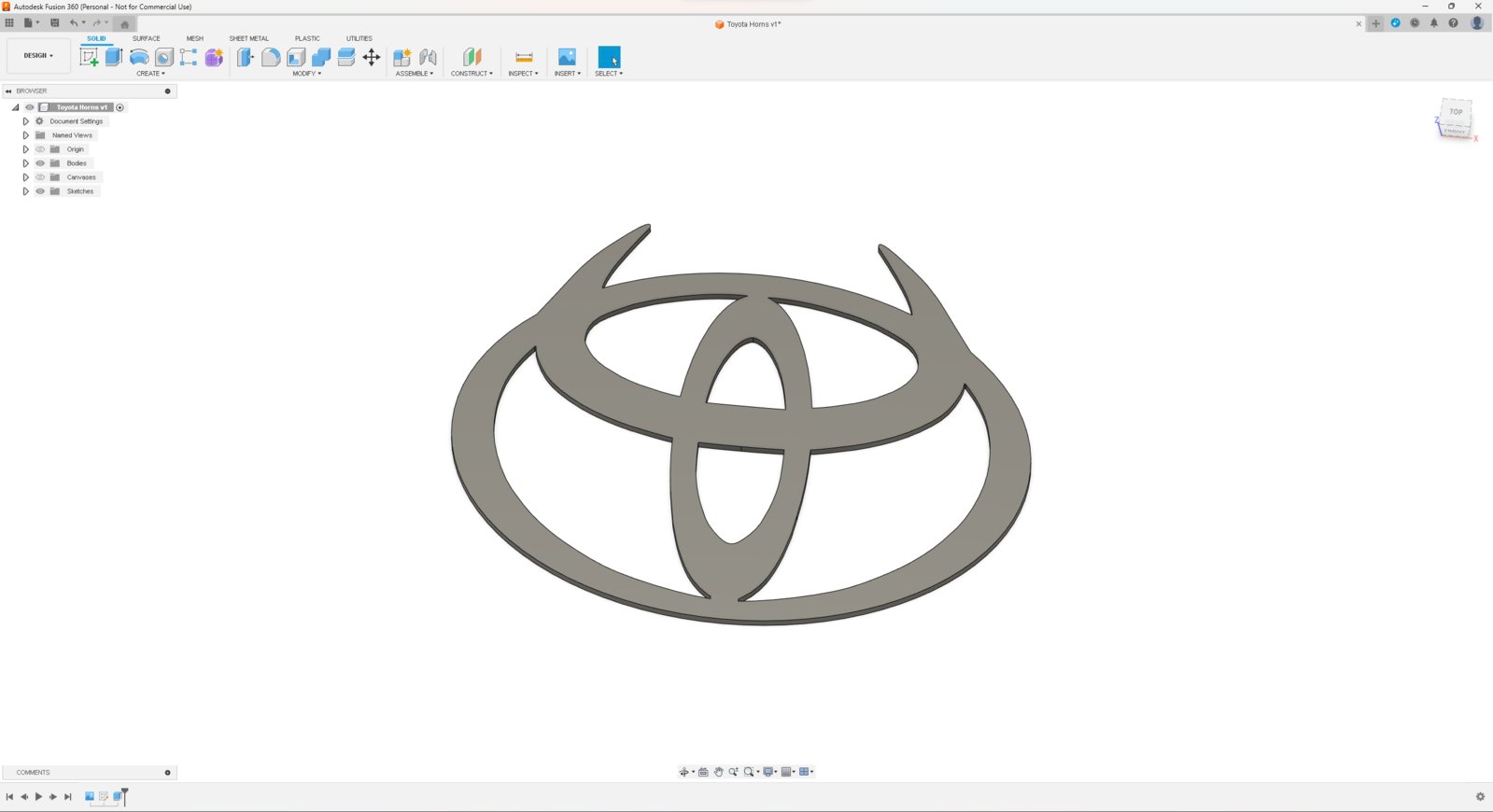Click the Undo arrow
The width and height of the screenshot is (1493, 812).
74,23
